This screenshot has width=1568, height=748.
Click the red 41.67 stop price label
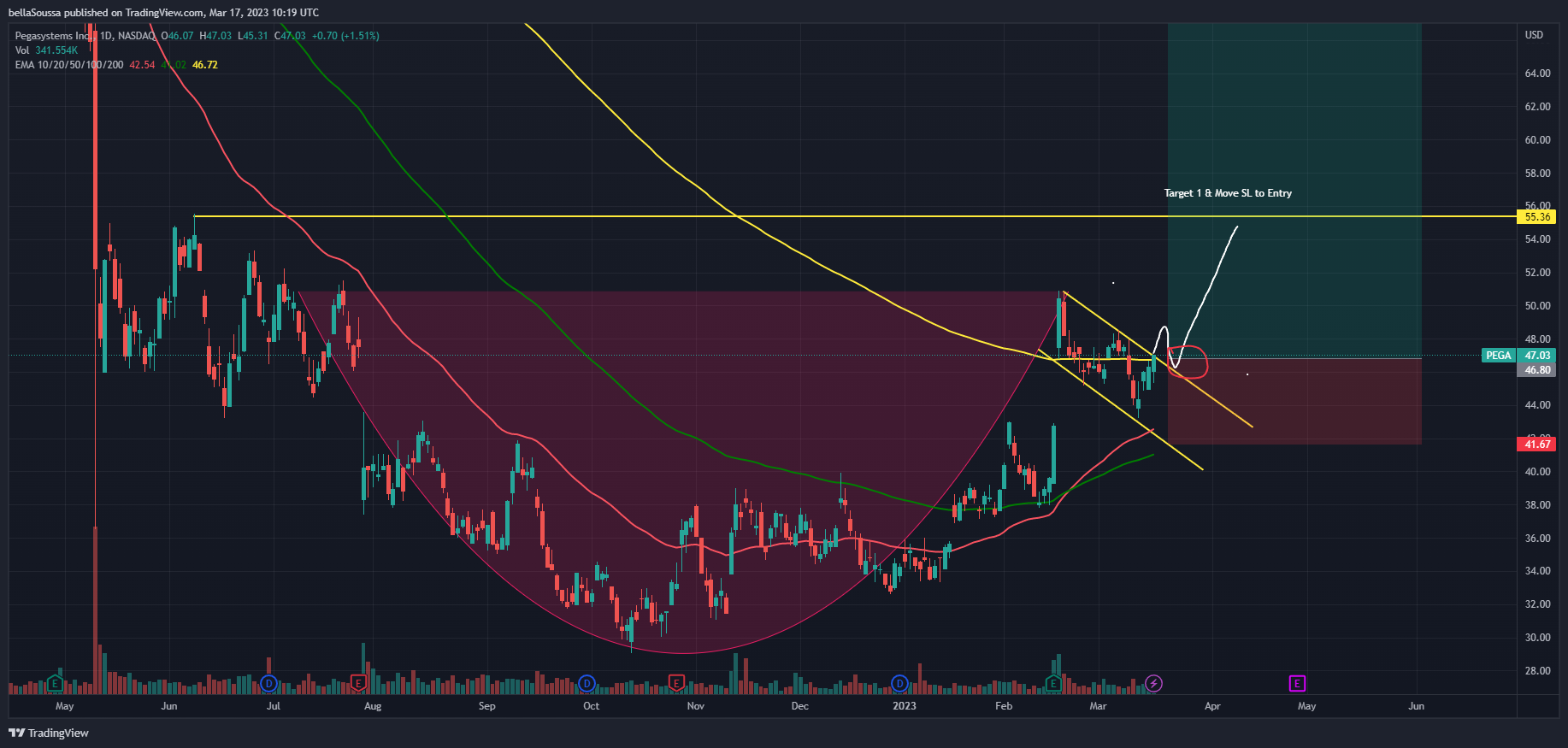click(1537, 444)
